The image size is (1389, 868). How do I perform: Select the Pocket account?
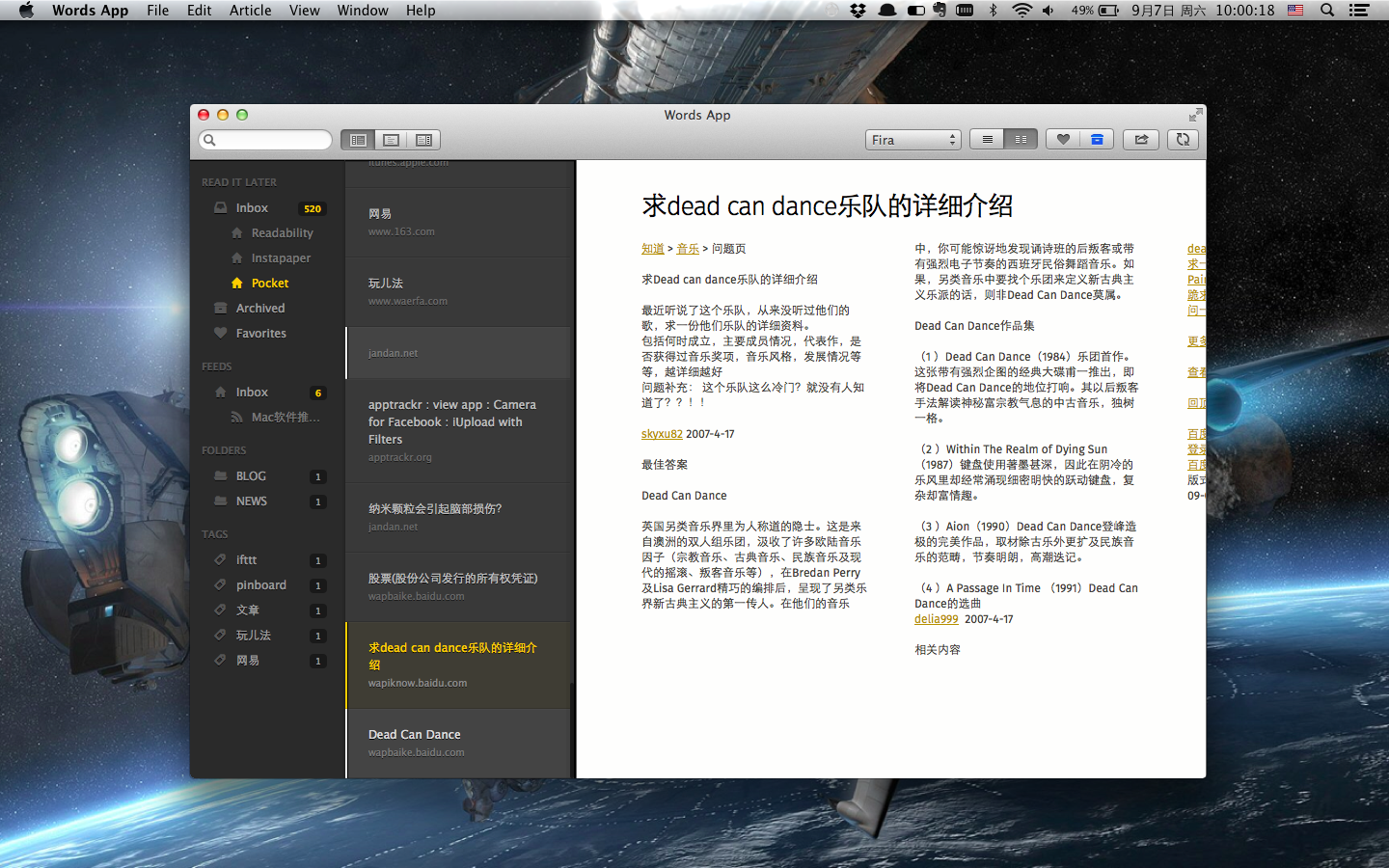tap(268, 284)
